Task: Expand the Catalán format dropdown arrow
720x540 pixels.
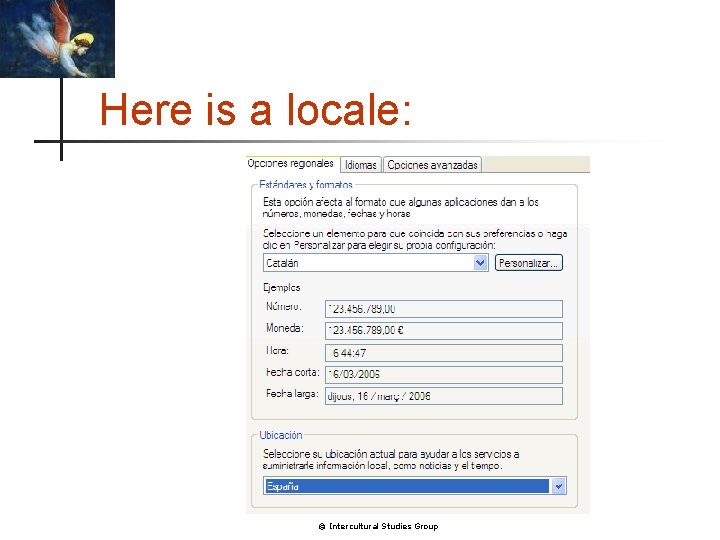Action: click(x=480, y=263)
